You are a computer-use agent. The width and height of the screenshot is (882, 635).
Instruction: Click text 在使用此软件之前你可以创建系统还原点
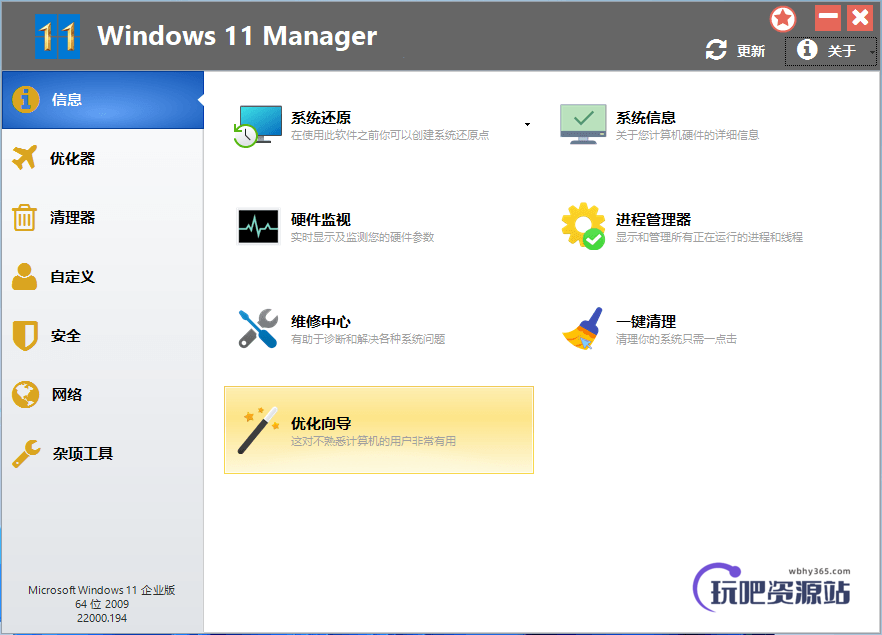click(x=390, y=135)
